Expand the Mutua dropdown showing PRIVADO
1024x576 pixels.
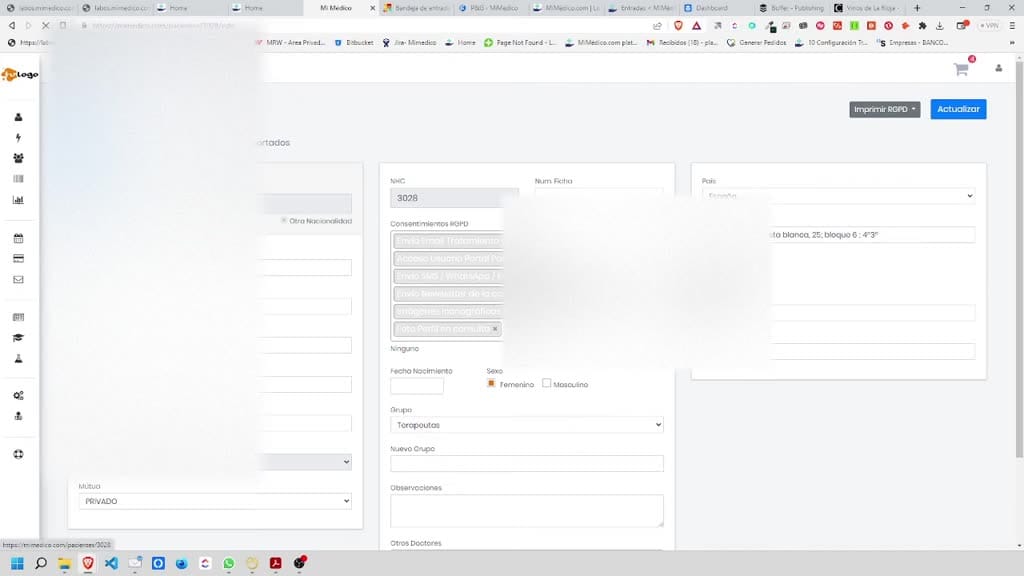tap(215, 501)
